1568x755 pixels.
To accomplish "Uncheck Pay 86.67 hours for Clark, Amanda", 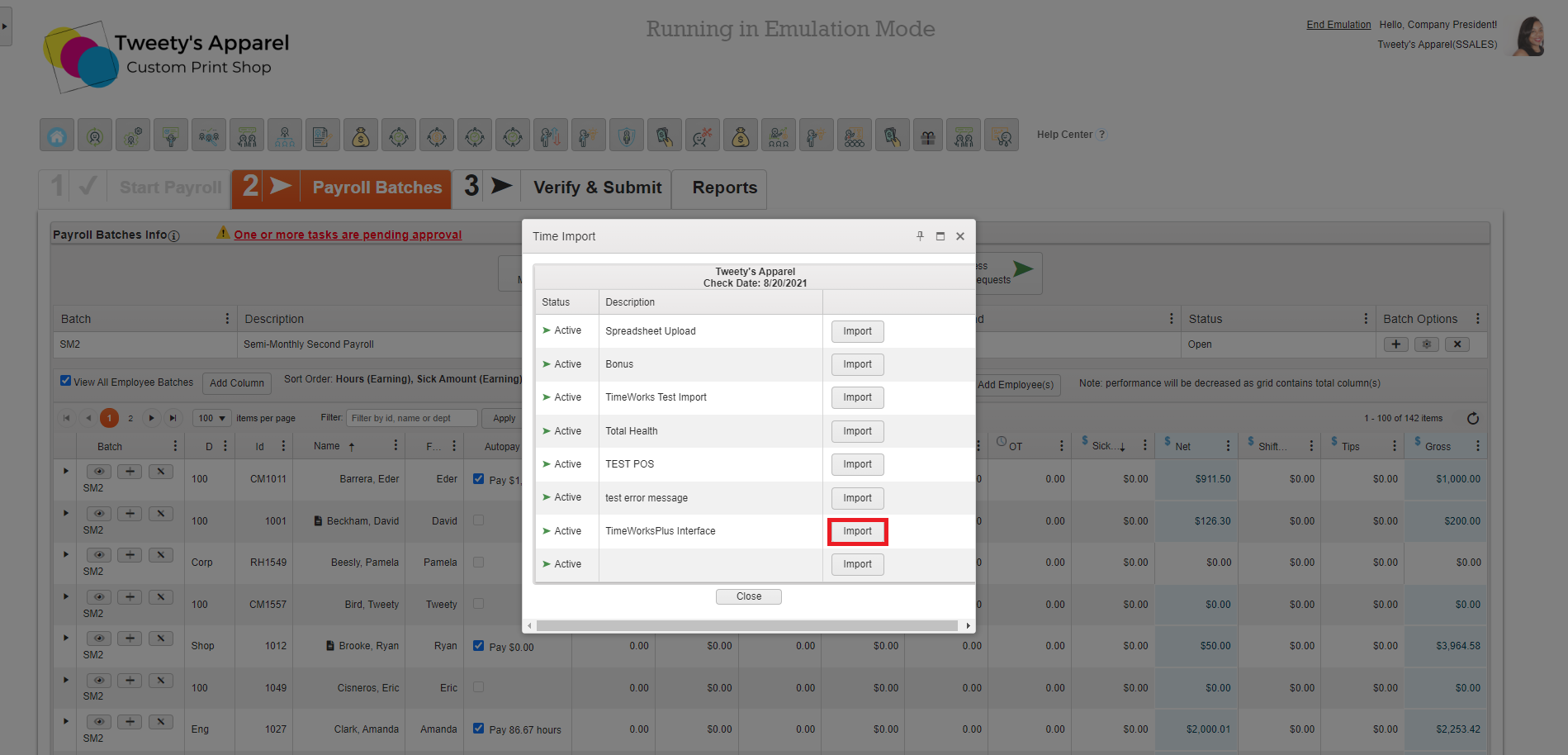I will click(x=478, y=729).
